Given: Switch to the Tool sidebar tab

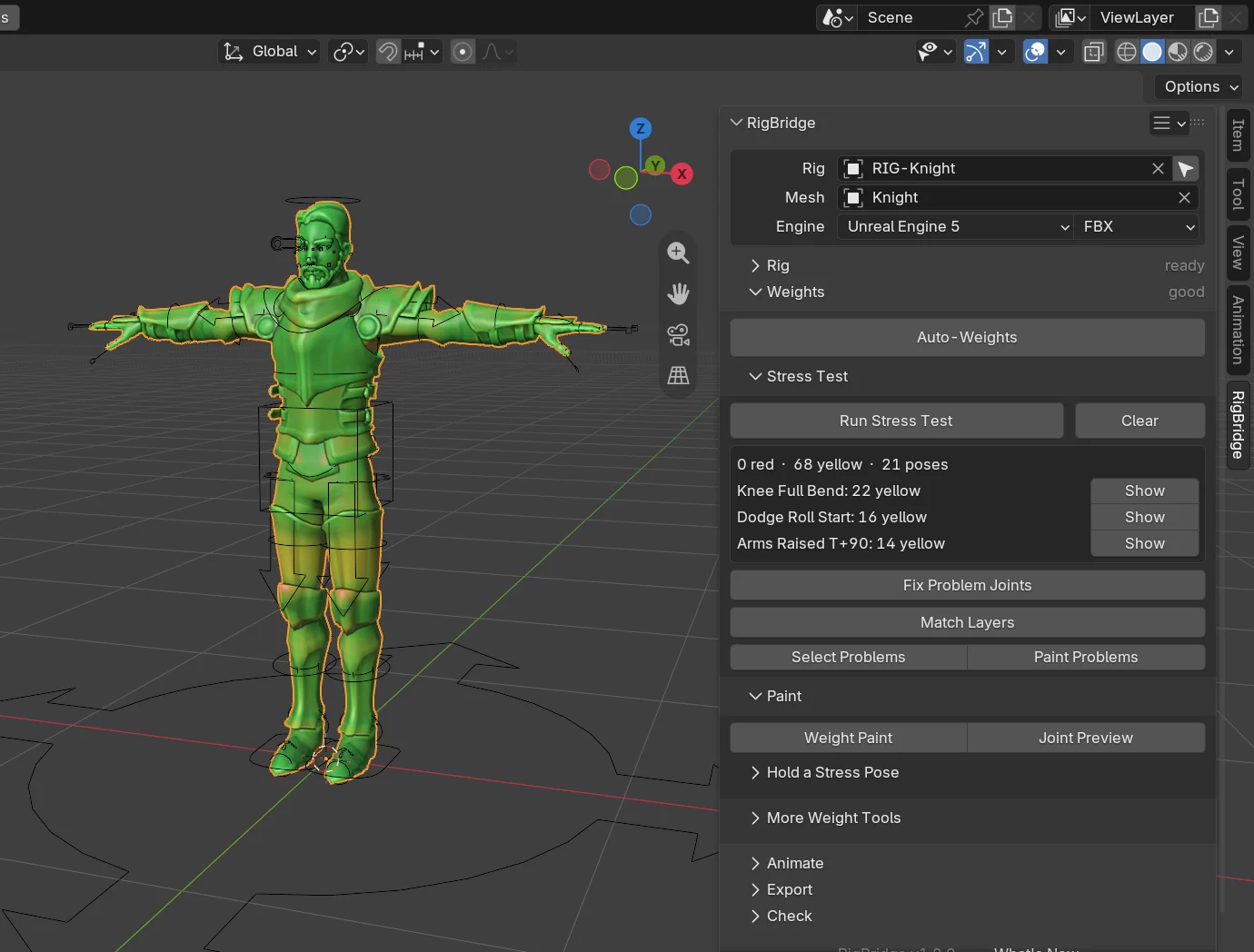Looking at the screenshot, I should click(1238, 193).
